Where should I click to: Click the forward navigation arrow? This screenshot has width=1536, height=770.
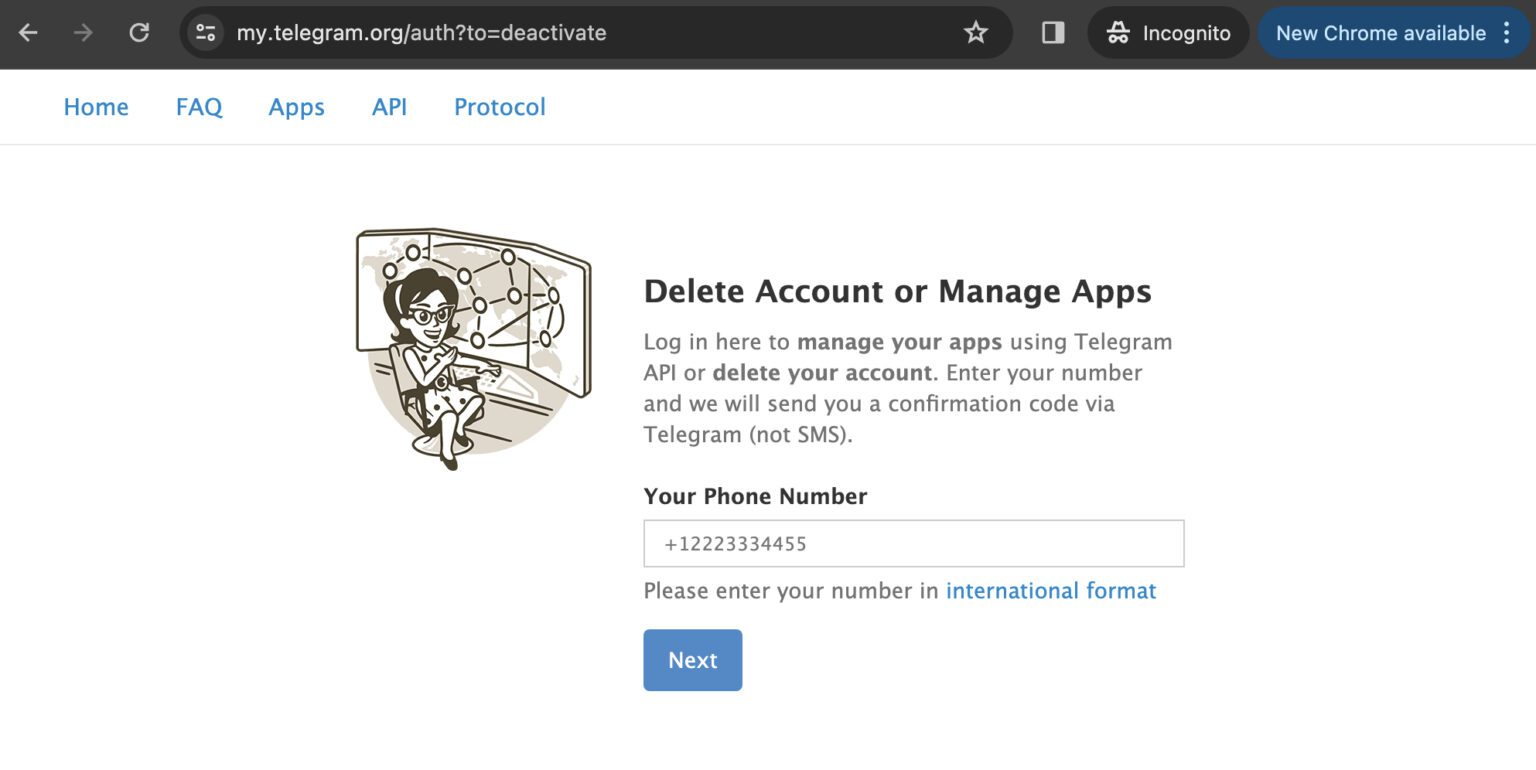(83, 33)
